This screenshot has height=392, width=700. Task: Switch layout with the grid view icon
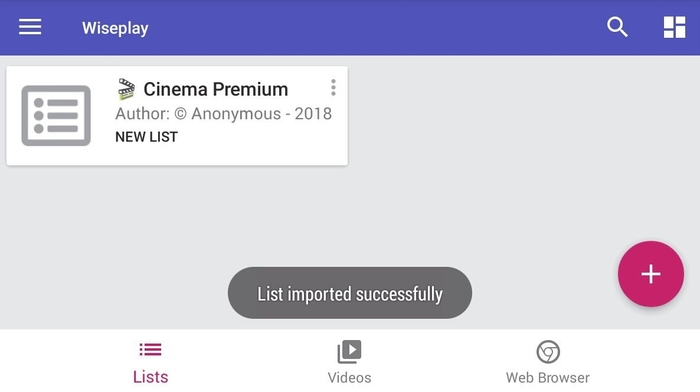point(674,27)
